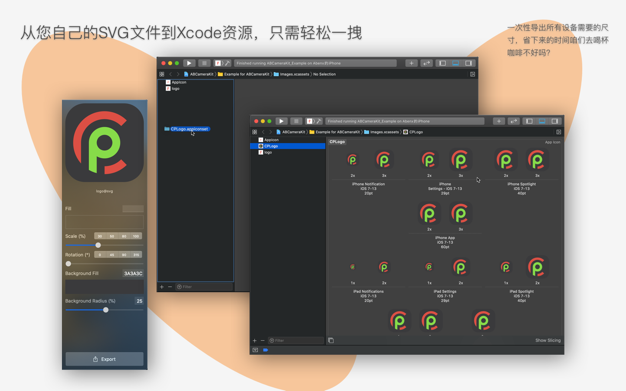Screen dimensions: 626x391
Task: Open scheme selector in back Xcode window
Action: (x=222, y=63)
